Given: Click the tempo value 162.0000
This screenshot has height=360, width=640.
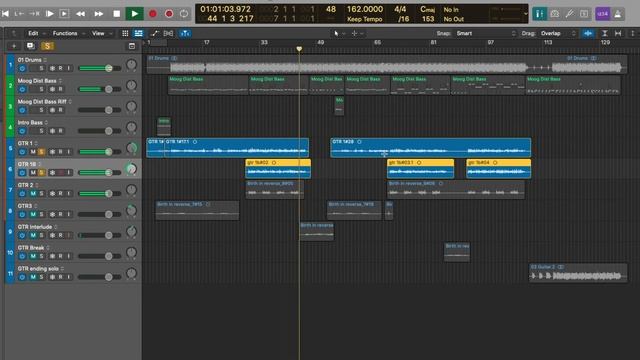Looking at the screenshot, I should point(365,9).
